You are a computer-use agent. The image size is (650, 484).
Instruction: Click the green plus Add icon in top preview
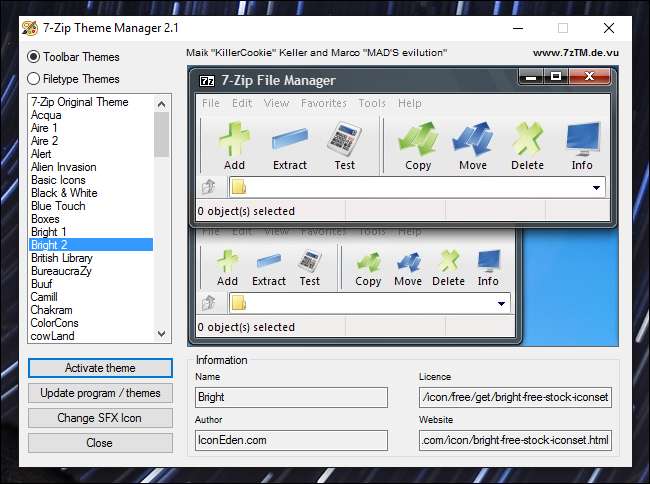coord(234,138)
